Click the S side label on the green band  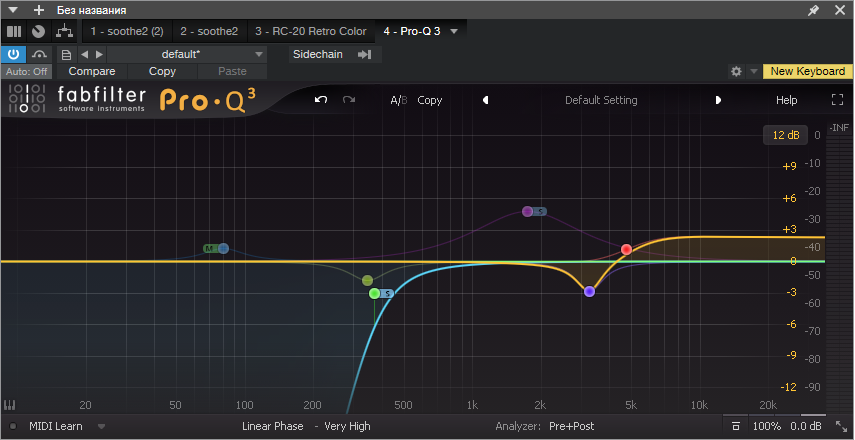[387, 294]
